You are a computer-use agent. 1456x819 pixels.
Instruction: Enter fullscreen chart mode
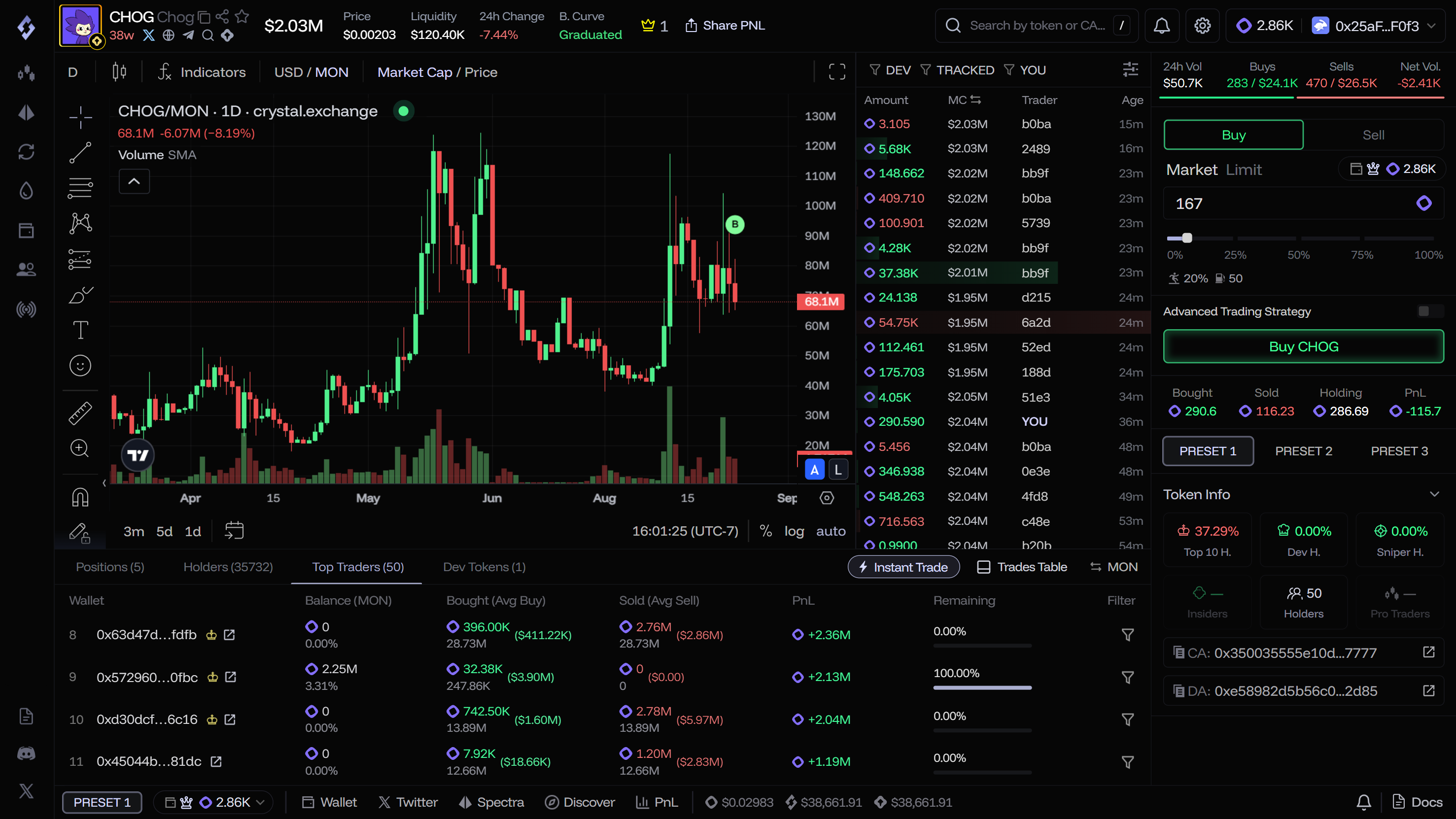pos(837,71)
